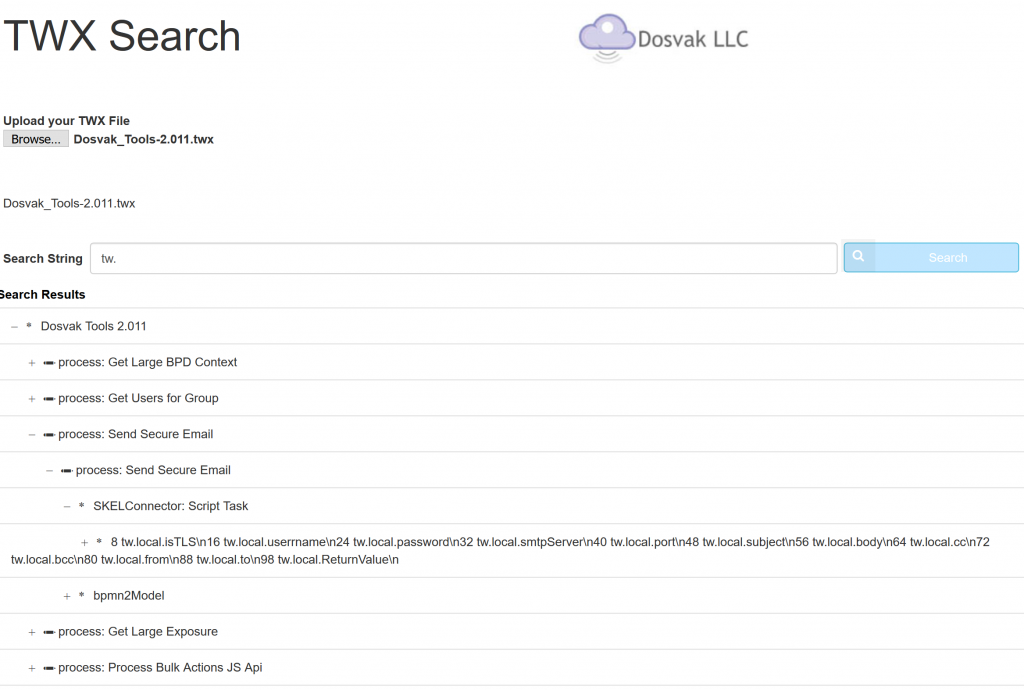
Task: Click the Dosvak LLC cloud logo
Action: 664,38
